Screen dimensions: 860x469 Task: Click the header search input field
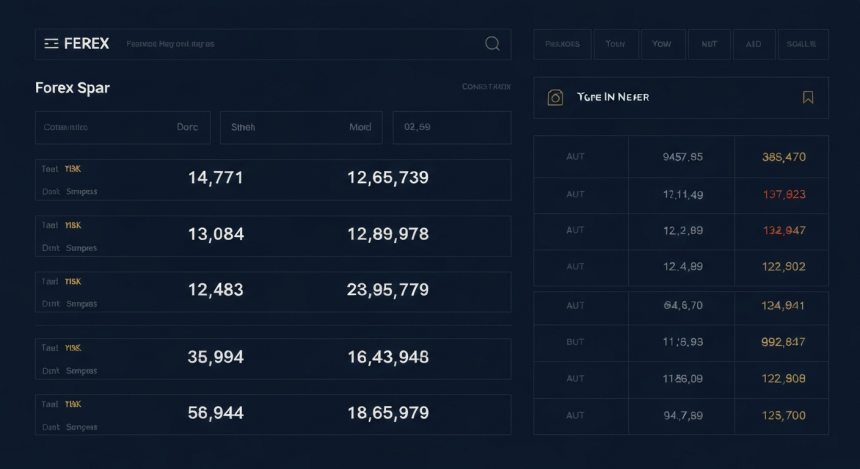(x=300, y=44)
